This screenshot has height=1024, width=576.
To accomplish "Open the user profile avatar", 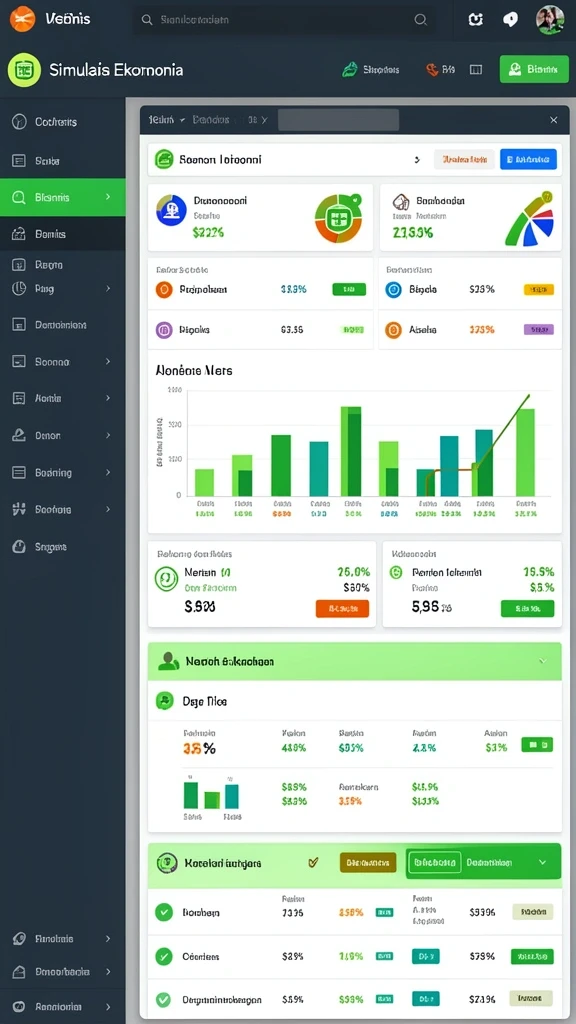I will (x=550, y=20).
